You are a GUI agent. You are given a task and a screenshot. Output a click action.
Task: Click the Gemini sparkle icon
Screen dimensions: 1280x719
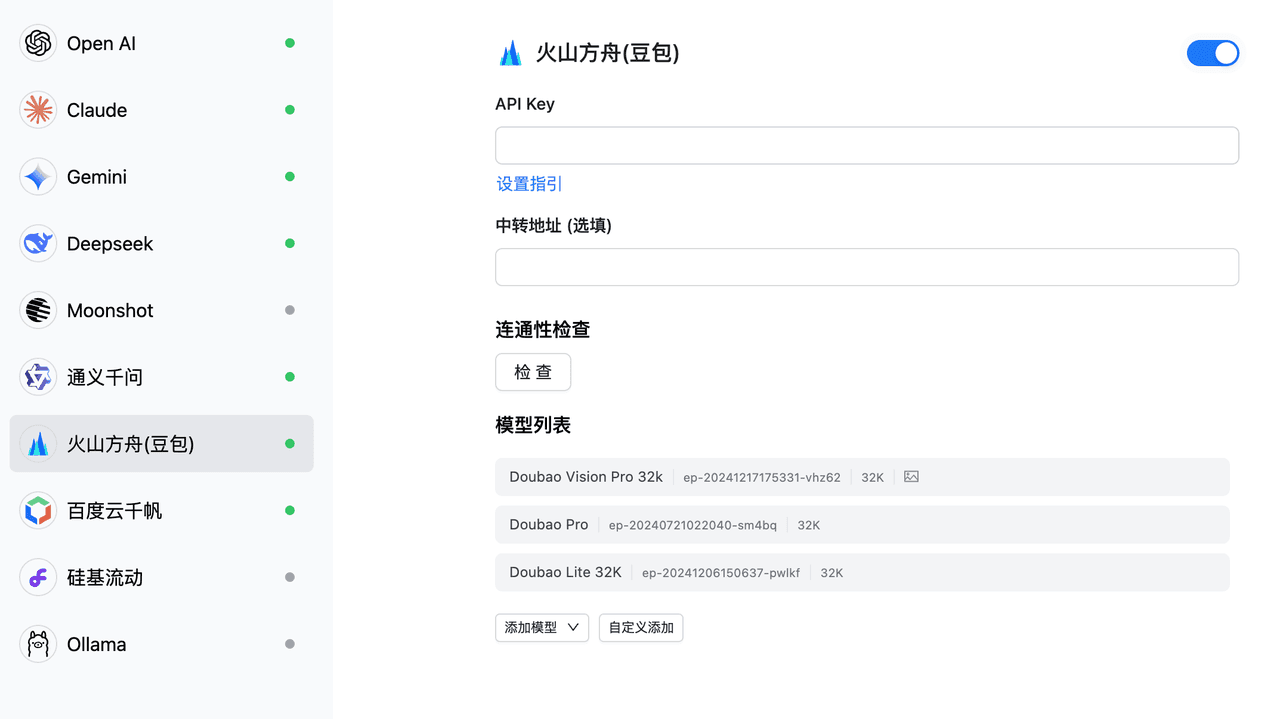[x=38, y=177]
